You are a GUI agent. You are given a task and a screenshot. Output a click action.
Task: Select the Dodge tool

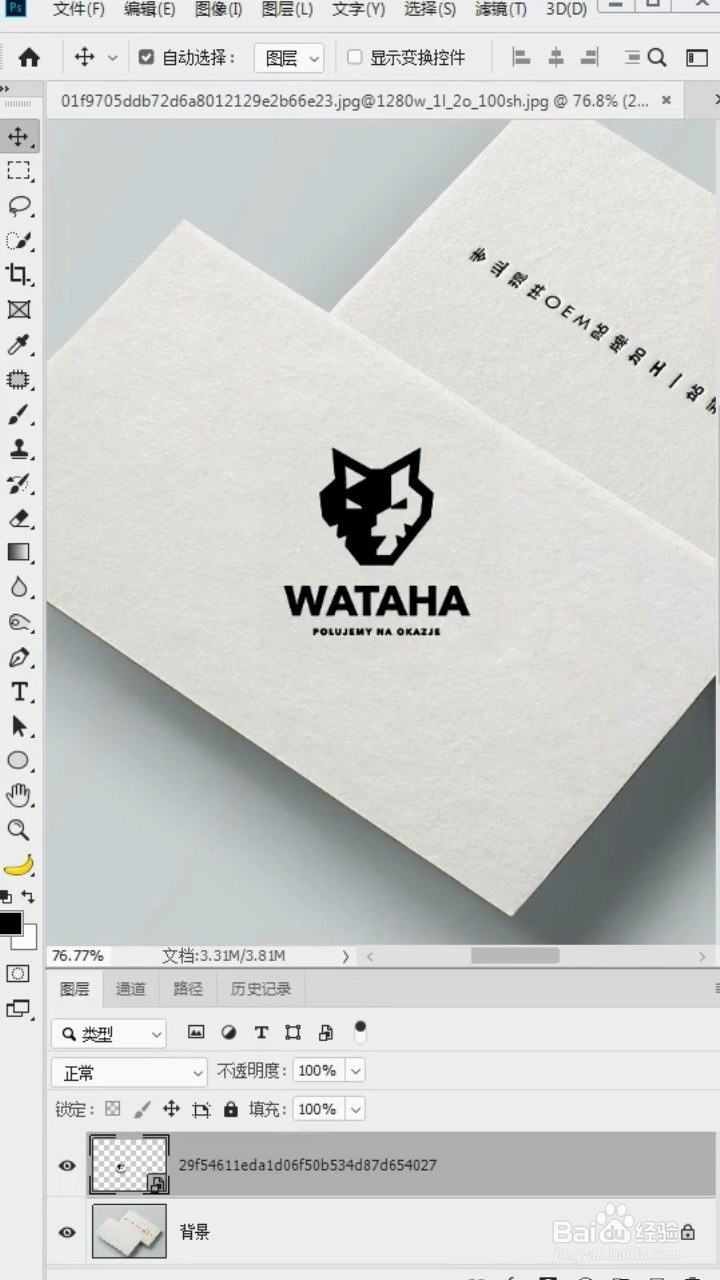point(19,622)
